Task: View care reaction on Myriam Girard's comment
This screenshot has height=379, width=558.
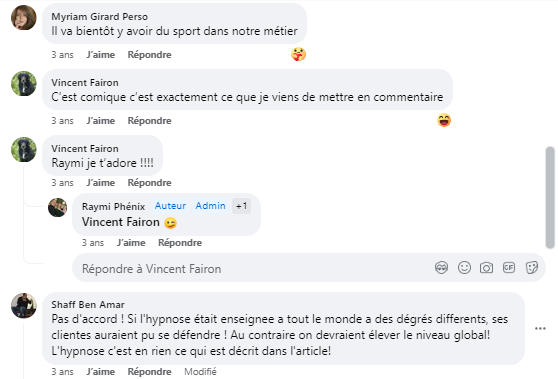Action: (298, 54)
